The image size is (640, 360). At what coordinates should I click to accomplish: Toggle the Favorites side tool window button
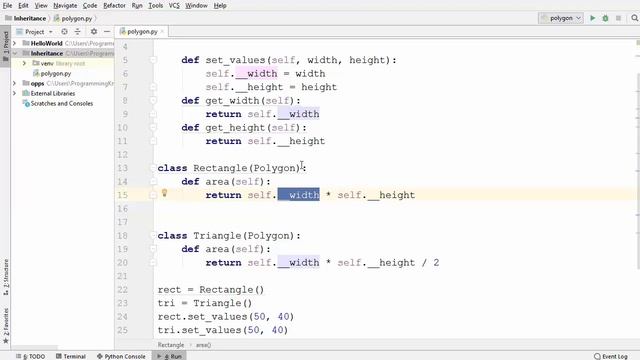coord(6,326)
